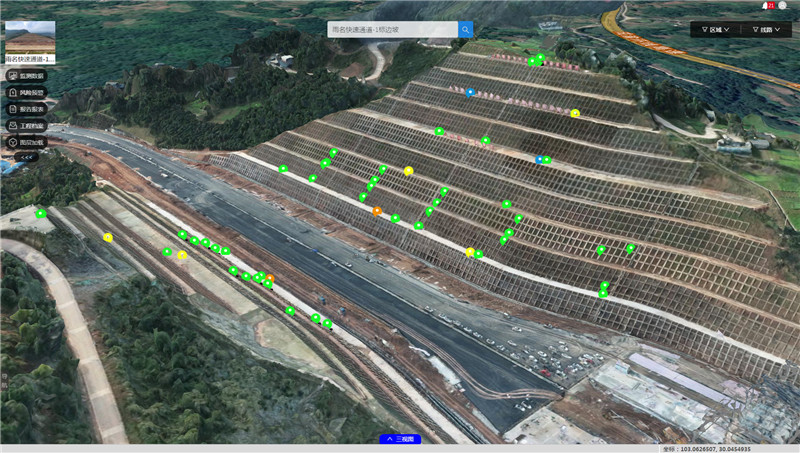Open 工程档案 project archive panel
800x453 pixels.
pos(27,126)
